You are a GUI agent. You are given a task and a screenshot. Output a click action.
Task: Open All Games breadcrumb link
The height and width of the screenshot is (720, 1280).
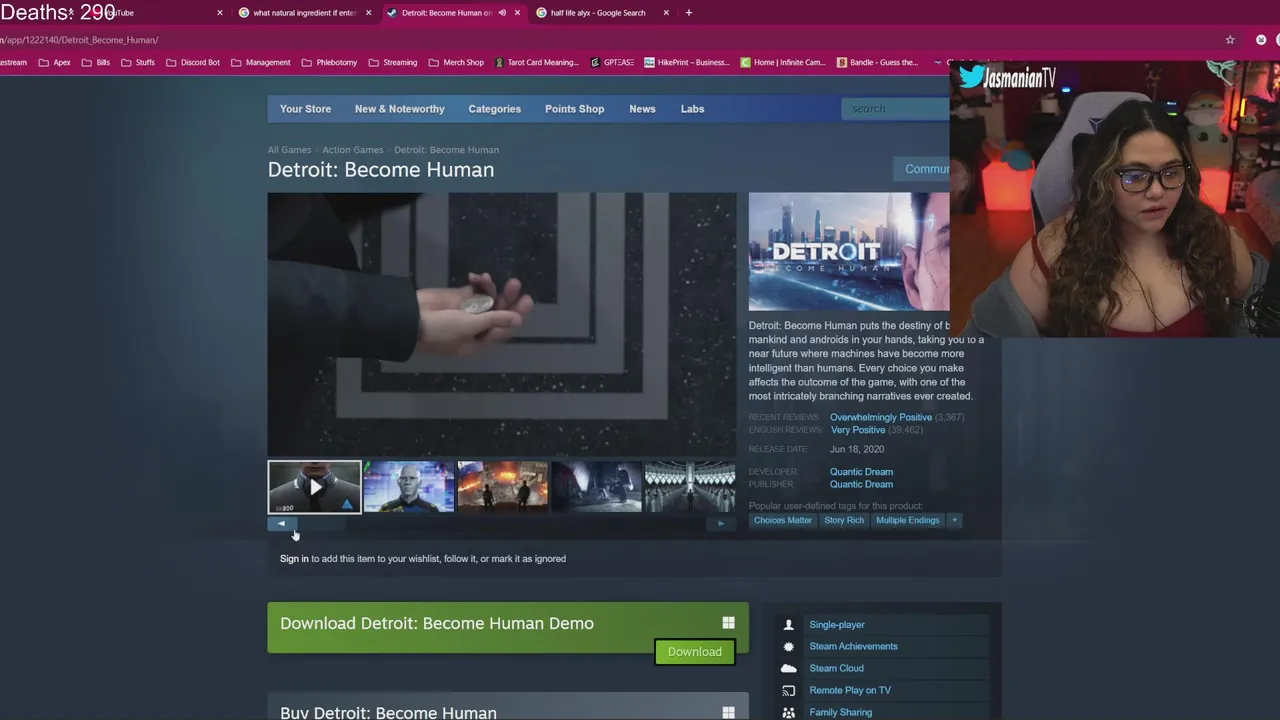click(289, 150)
